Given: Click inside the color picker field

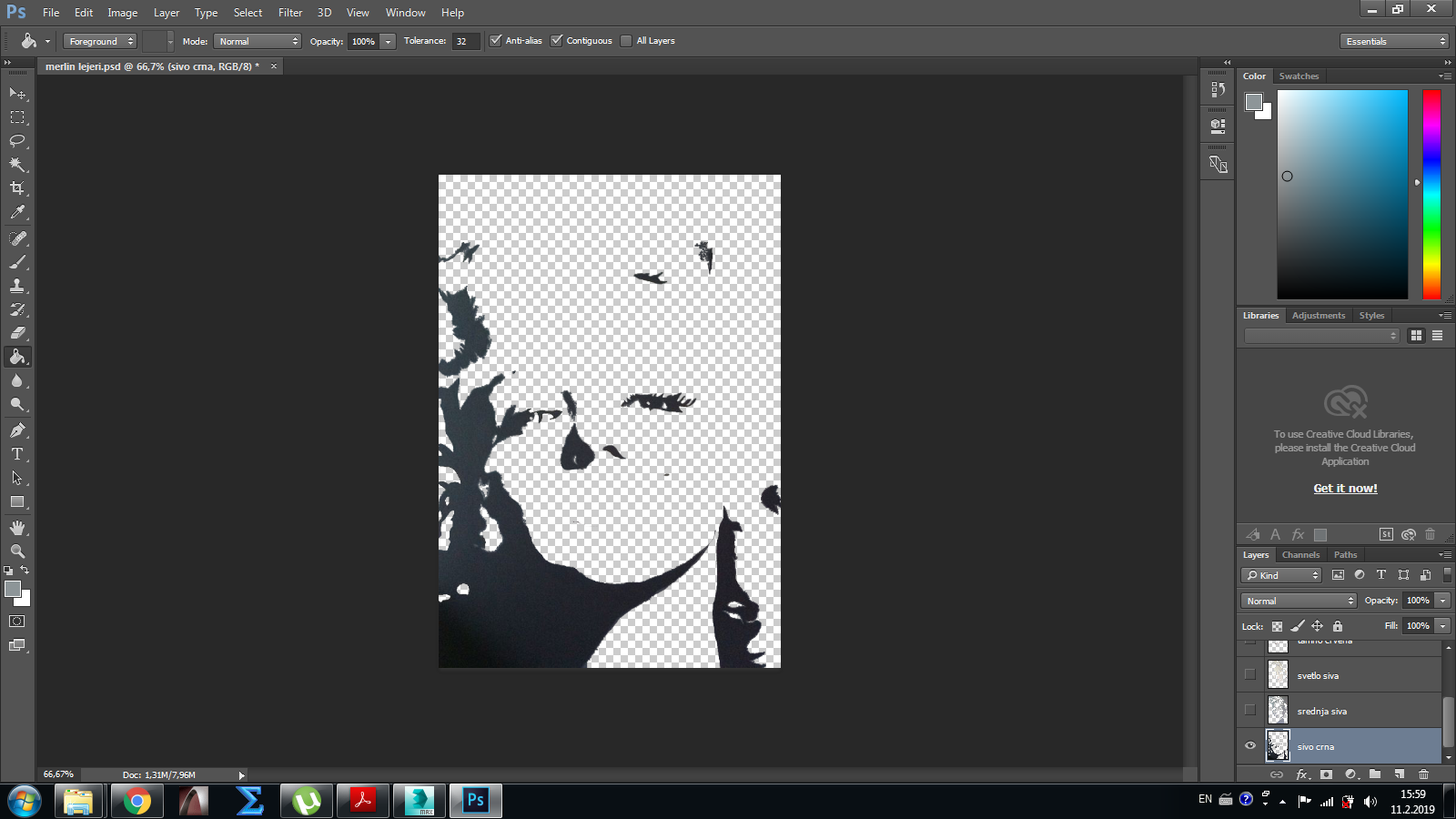Looking at the screenshot, I should pos(1342,195).
